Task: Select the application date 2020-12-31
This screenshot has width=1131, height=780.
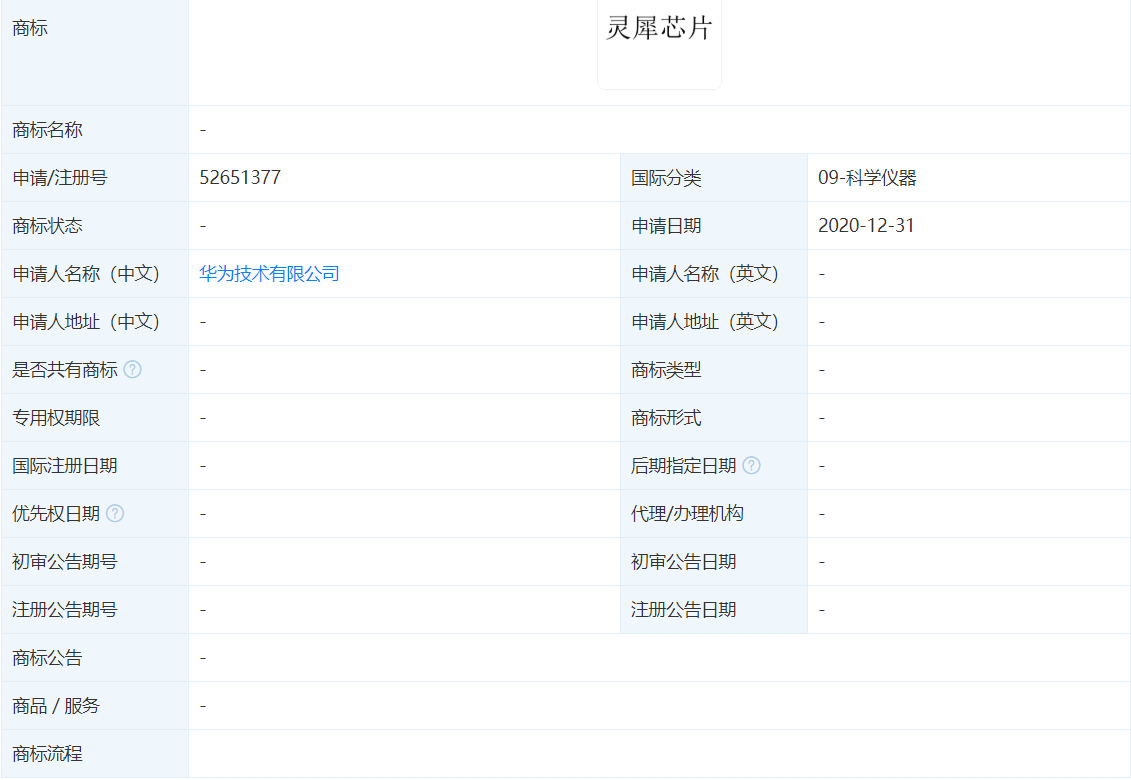Action: tap(866, 225)
